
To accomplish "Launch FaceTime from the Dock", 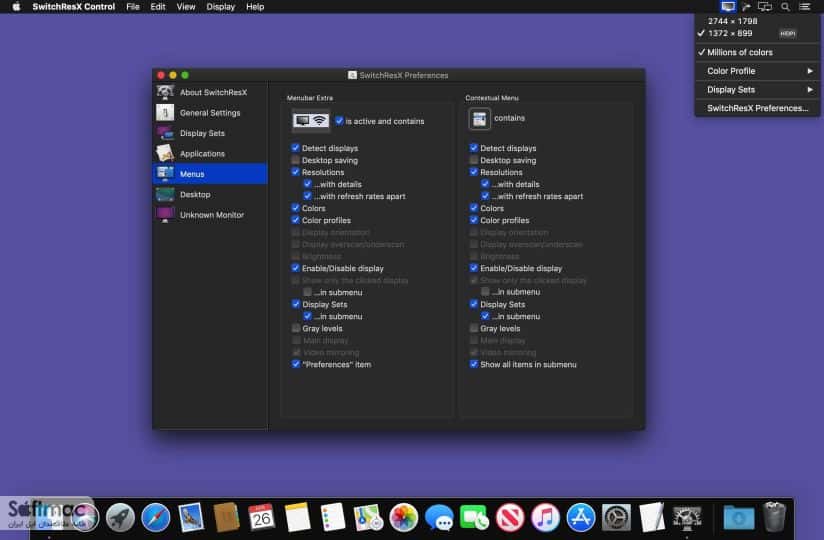I will click(x=474, y=517).
